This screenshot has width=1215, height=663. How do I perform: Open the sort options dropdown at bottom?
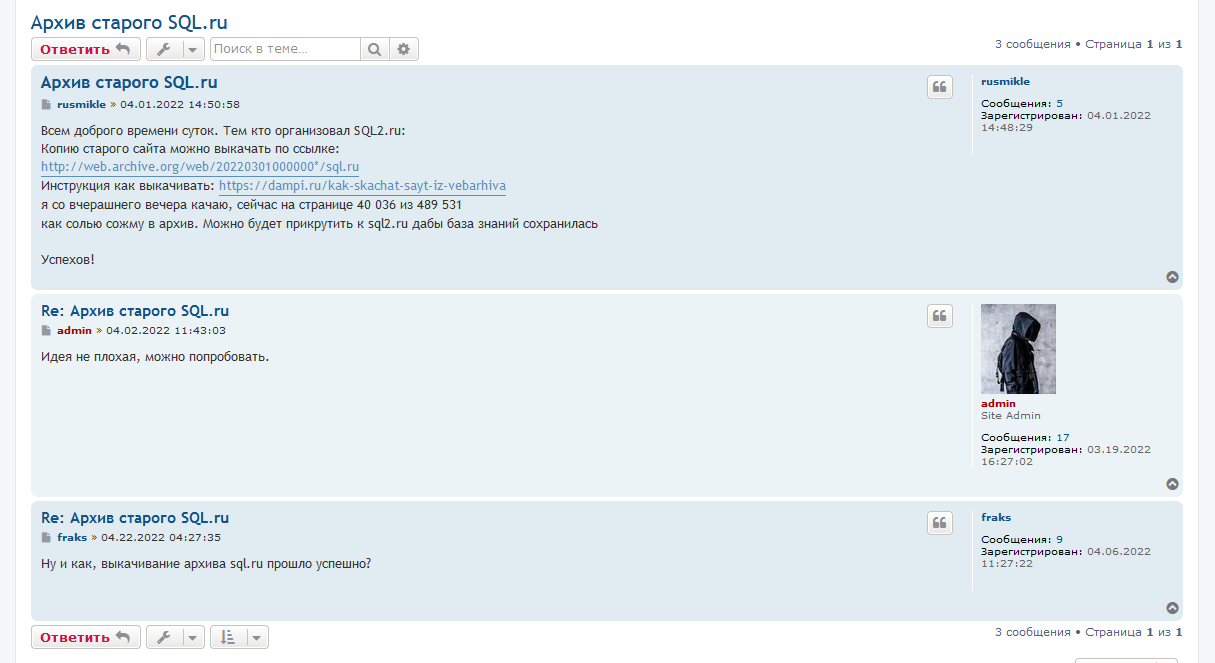(239, 637)
